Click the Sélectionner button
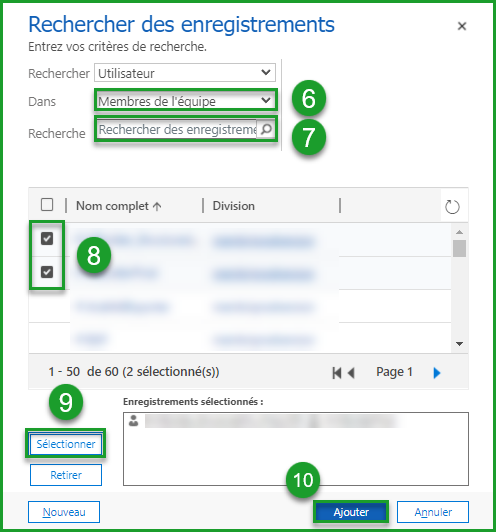Viewport: 496px width, 532px height. (x=66, y=444)
